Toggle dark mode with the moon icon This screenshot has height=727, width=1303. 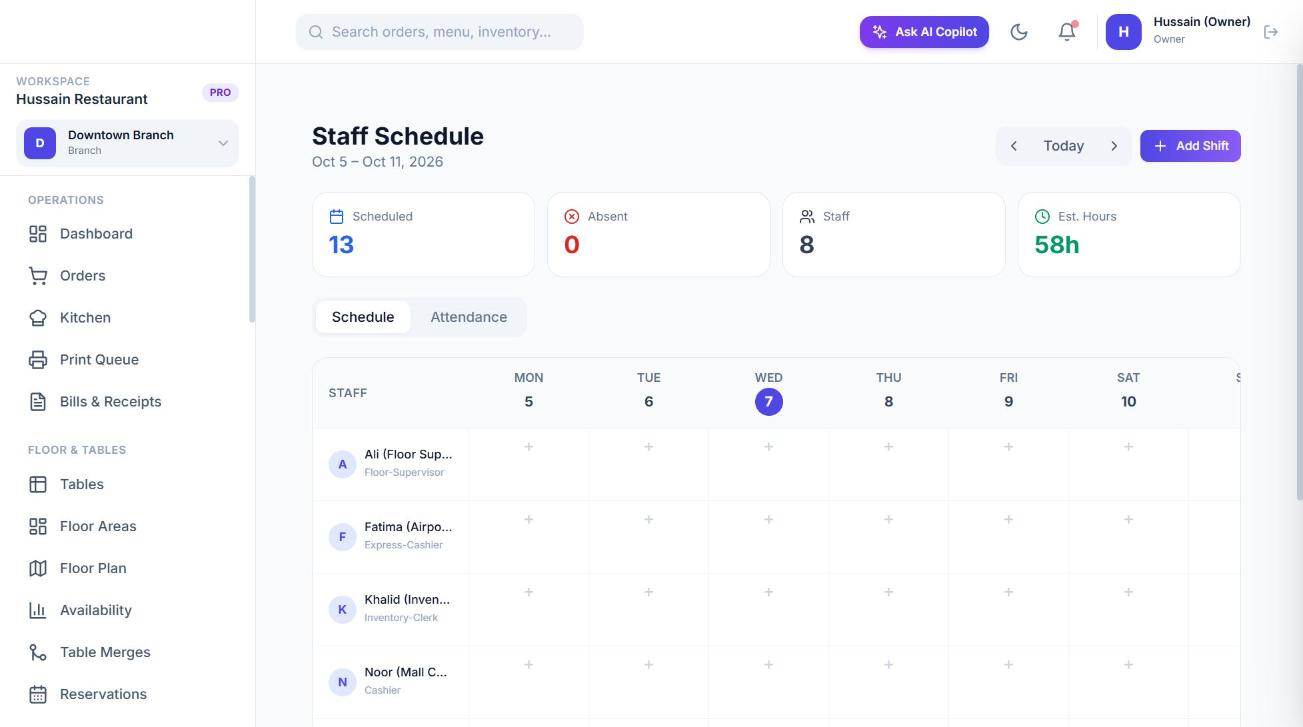pyautogui.click(x=1019, y=32)
